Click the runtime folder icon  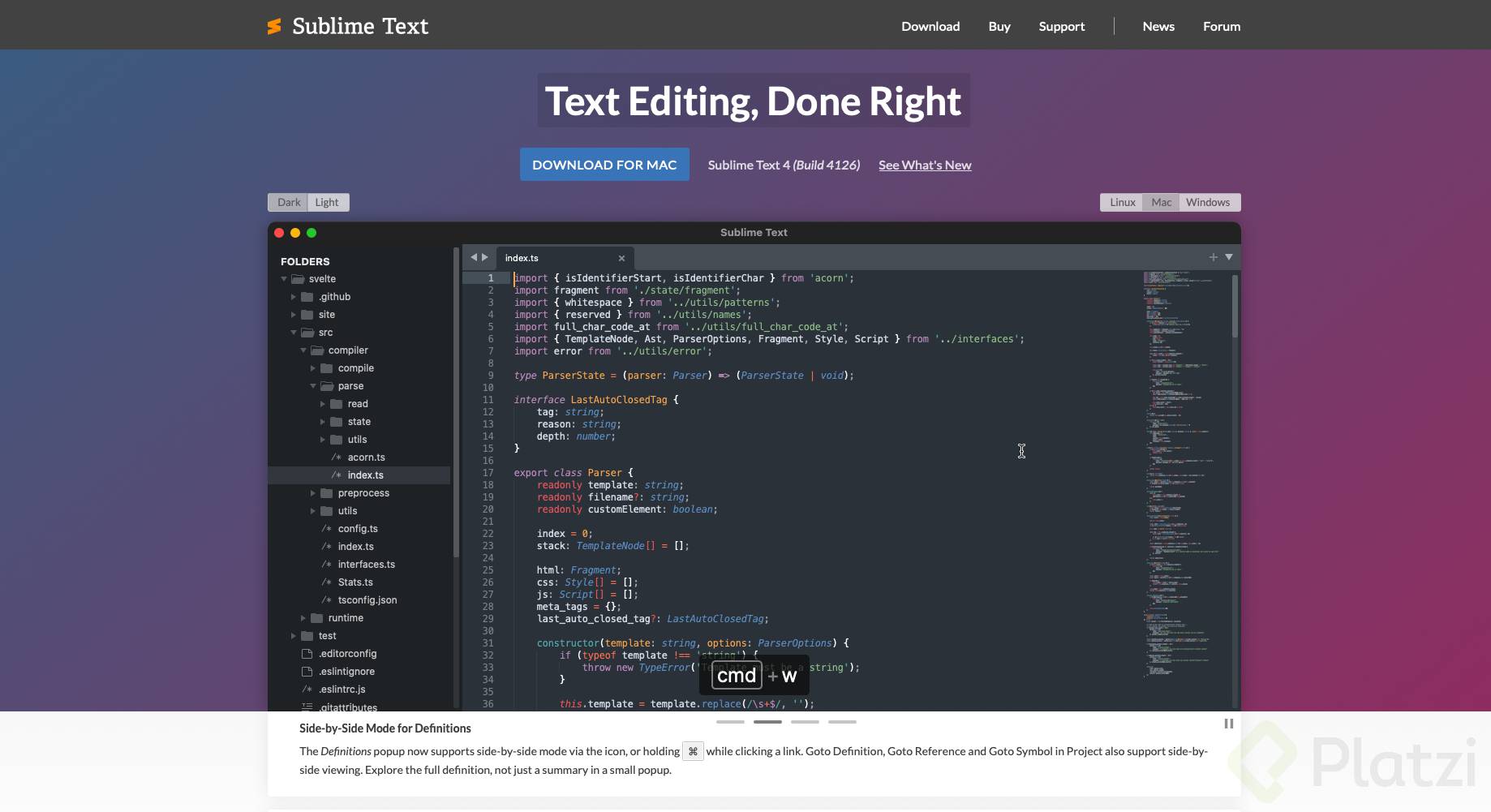pos(316,618)
